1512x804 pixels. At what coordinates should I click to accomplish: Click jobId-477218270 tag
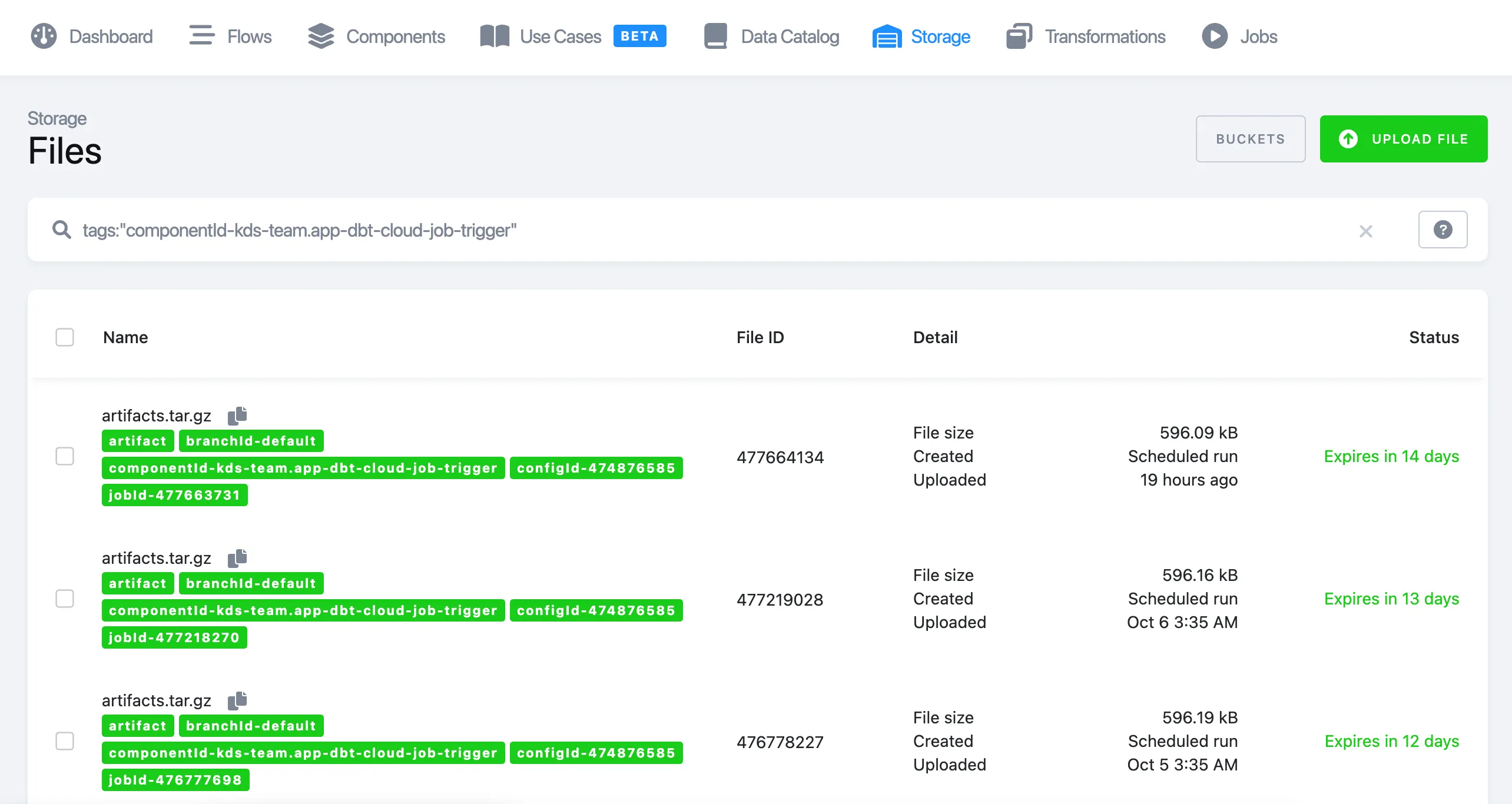click(174, 637)
